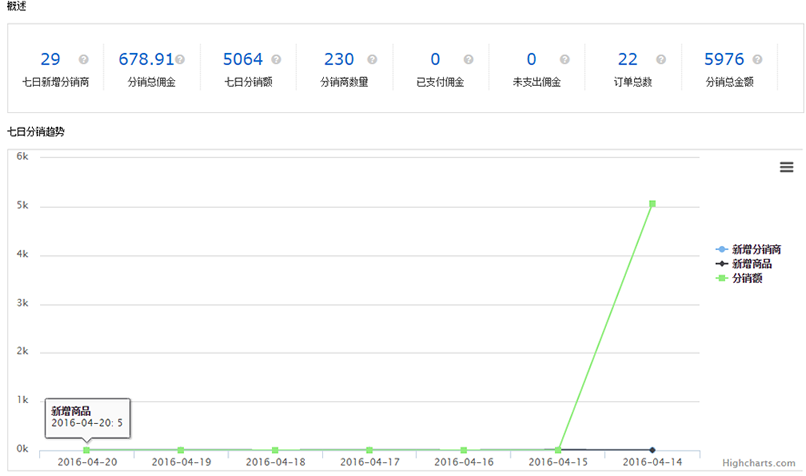Click the 5976 分销总金额 value
Screen dimensions: 806x476
pos(724,60)
